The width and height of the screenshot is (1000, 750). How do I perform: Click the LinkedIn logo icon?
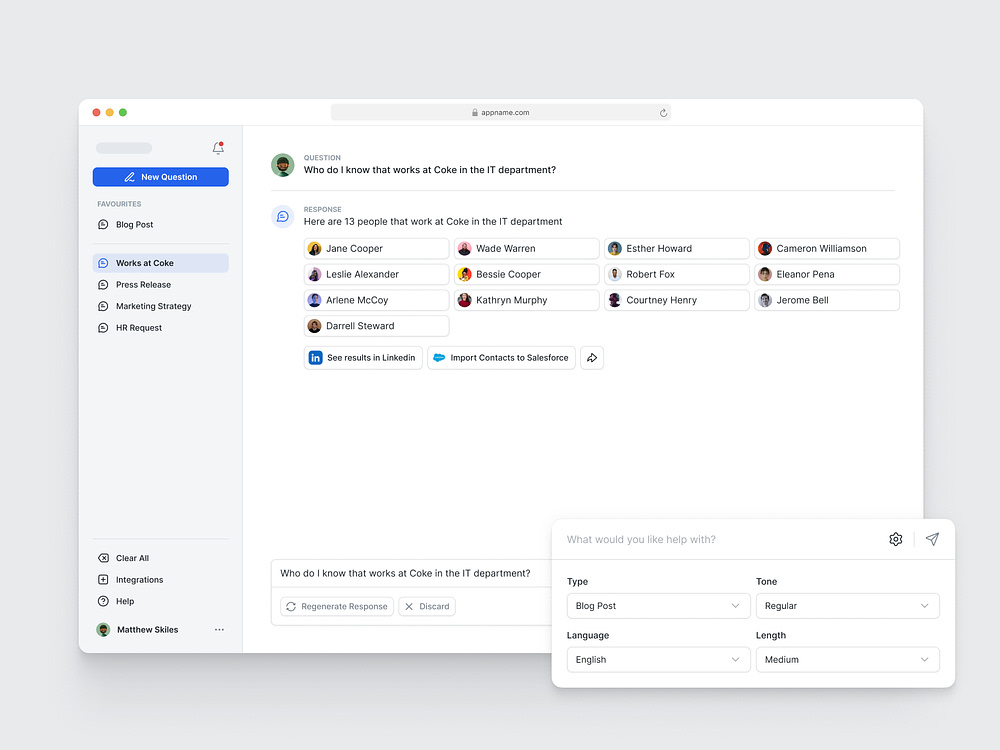(316, 358)
